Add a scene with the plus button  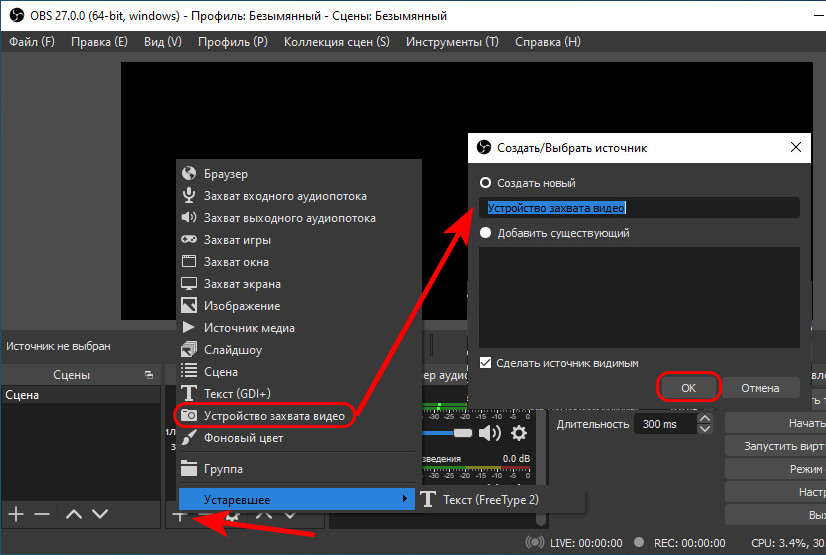coord(16,514)
